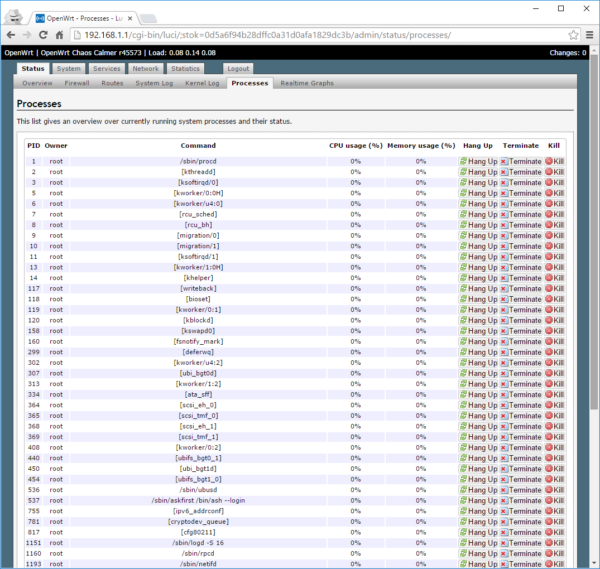This screenshot has width=600, height=569.
Task: Open the Services tab
Action: click(107, 69)
